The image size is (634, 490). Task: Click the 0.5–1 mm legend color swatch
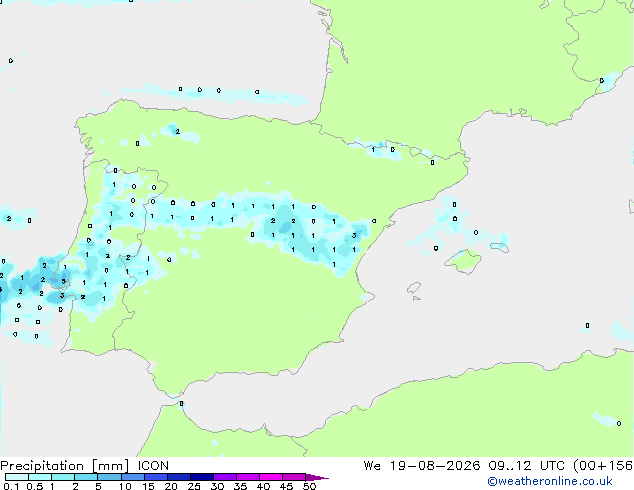click(40, 477)
